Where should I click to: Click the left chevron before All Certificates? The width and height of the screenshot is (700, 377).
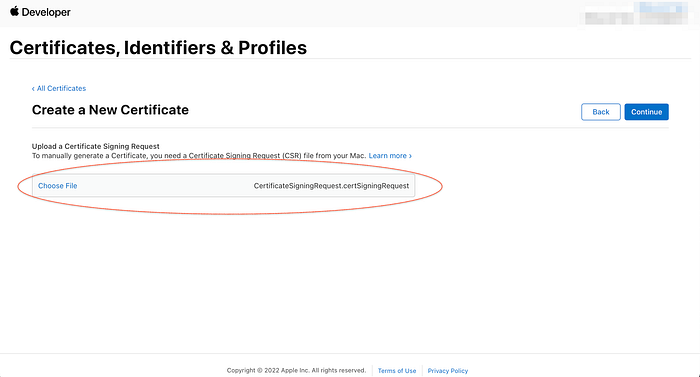point(33,89)
